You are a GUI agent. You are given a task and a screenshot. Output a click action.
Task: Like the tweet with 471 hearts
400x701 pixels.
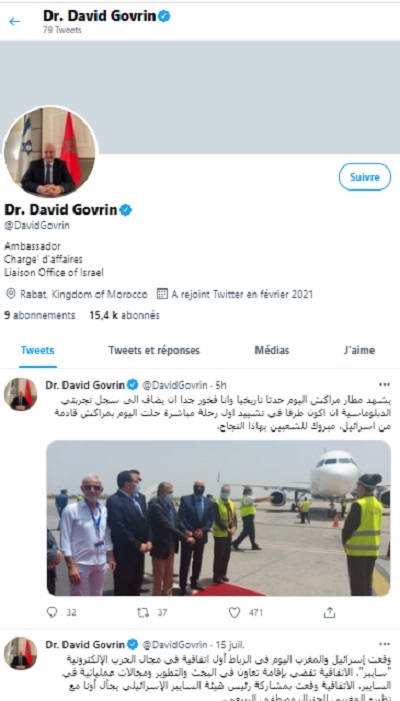point(234,612)
